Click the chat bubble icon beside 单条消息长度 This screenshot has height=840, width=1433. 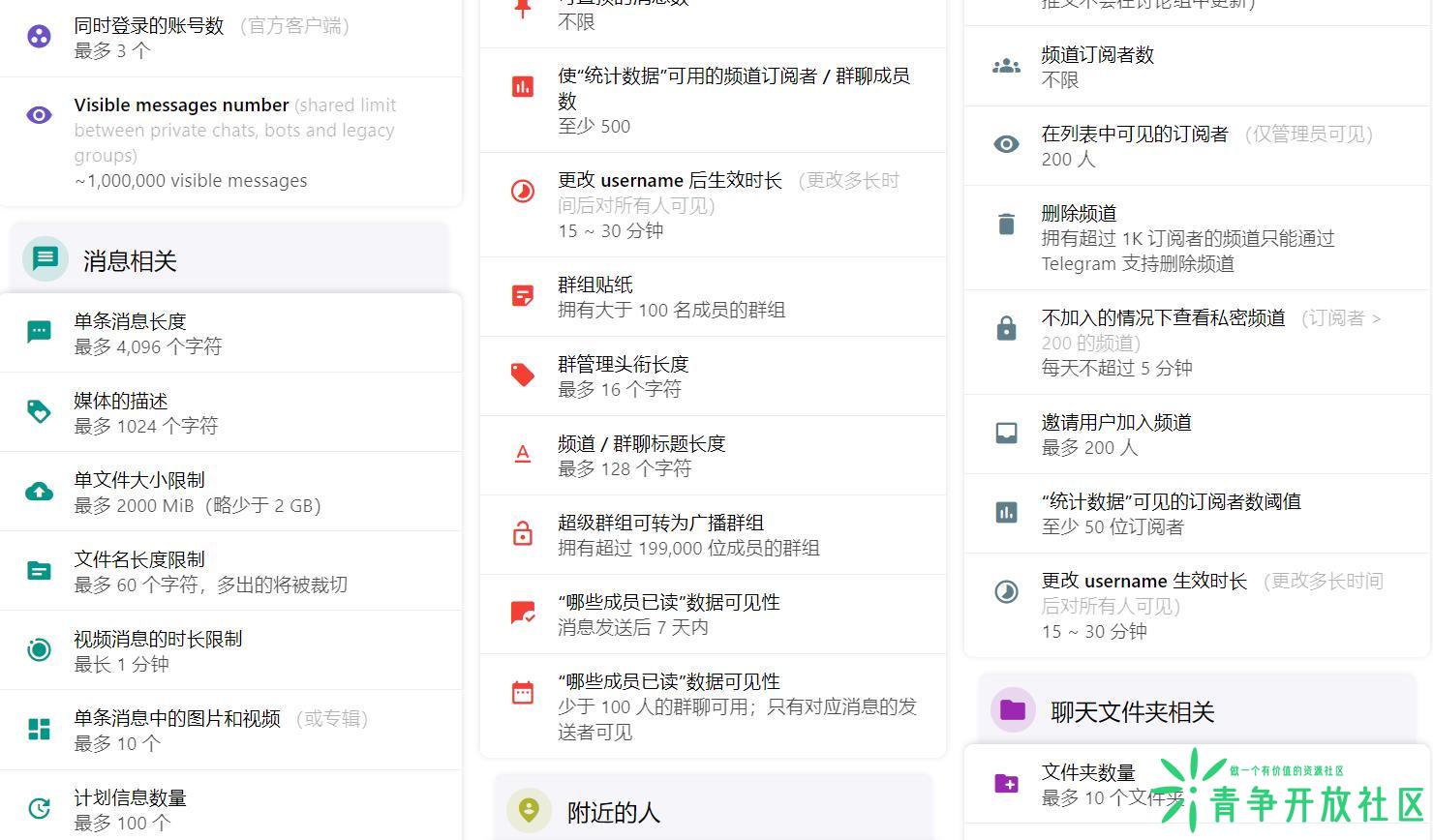39,332
